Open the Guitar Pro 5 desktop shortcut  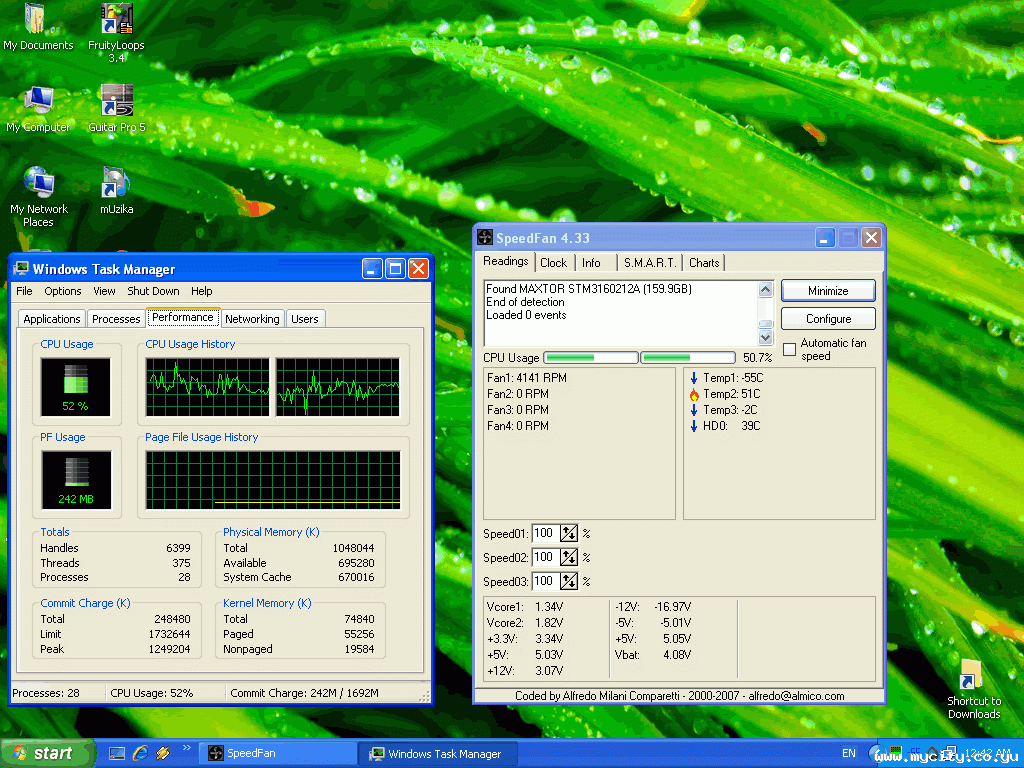116,102
